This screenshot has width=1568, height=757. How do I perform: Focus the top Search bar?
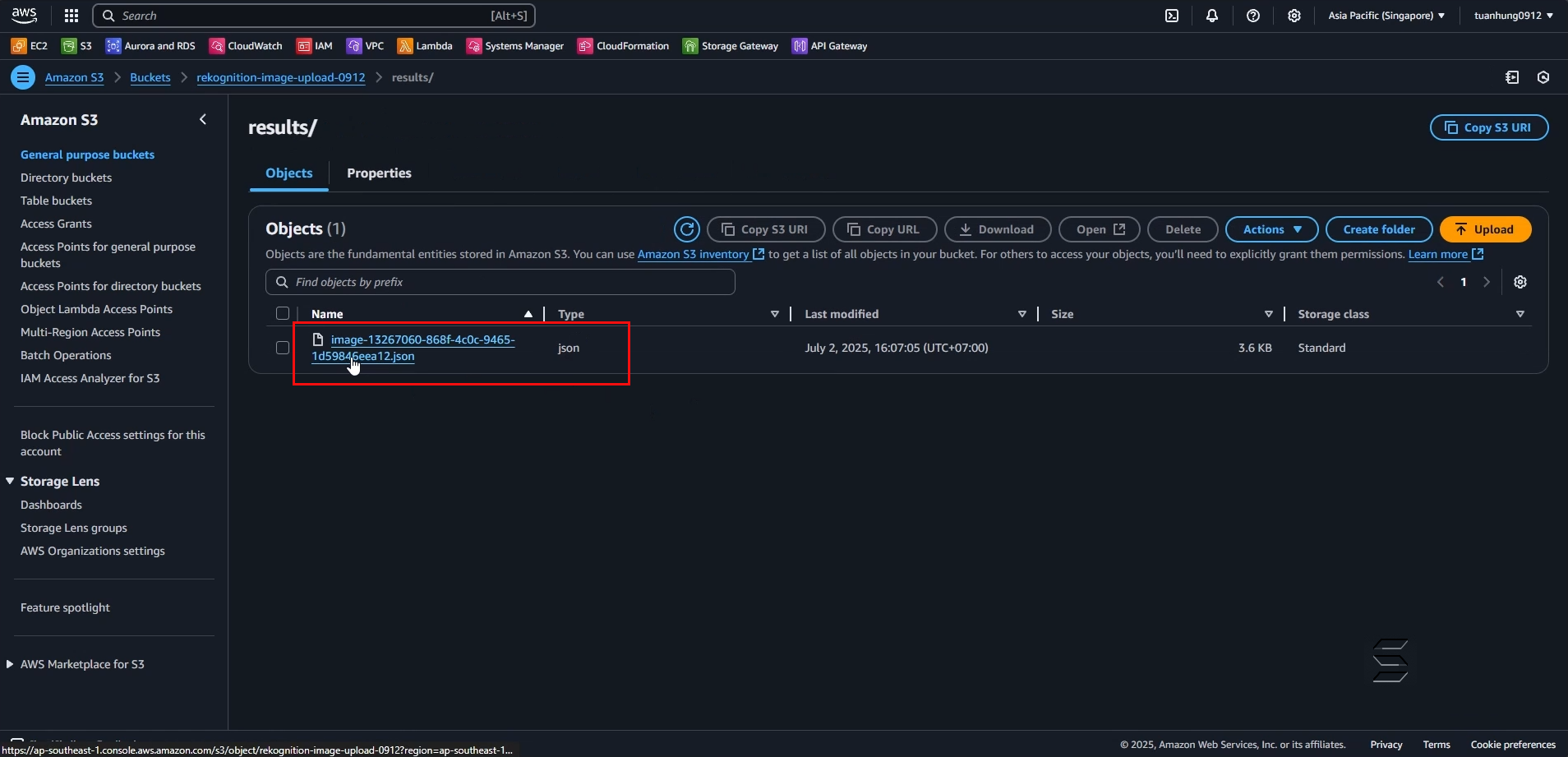click(314, 16)
